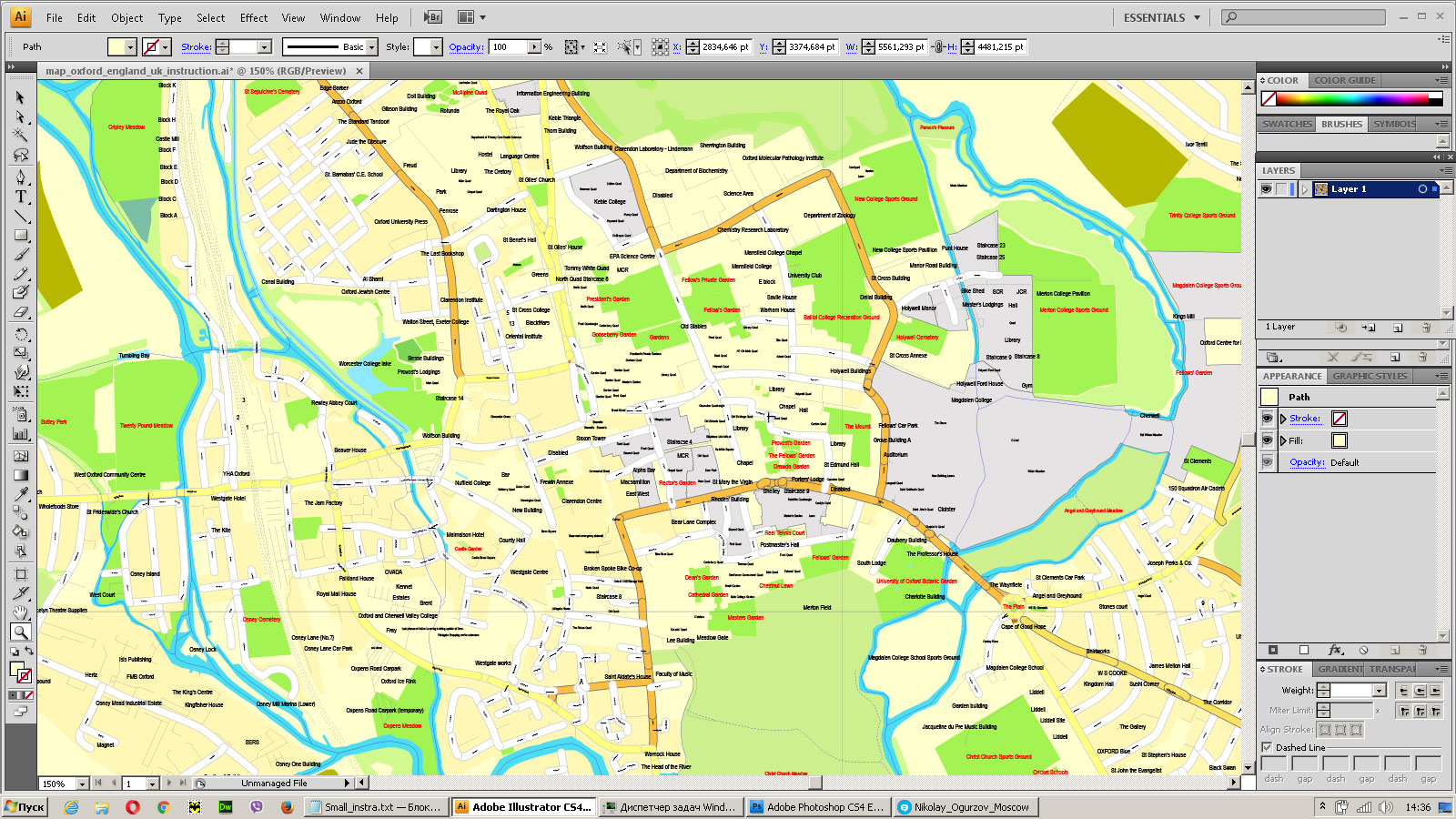Select the Eyedropper tool
The height and width of the screenshot is (819, 1456).
21,494
